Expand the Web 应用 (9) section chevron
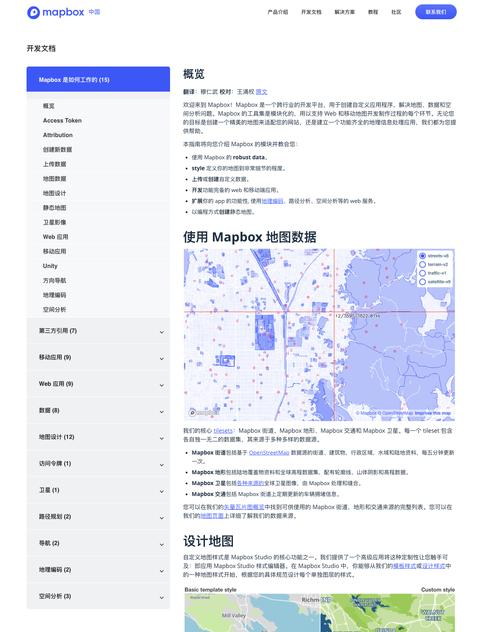Viewport: 480px width, 632px height. click(162, 385)
